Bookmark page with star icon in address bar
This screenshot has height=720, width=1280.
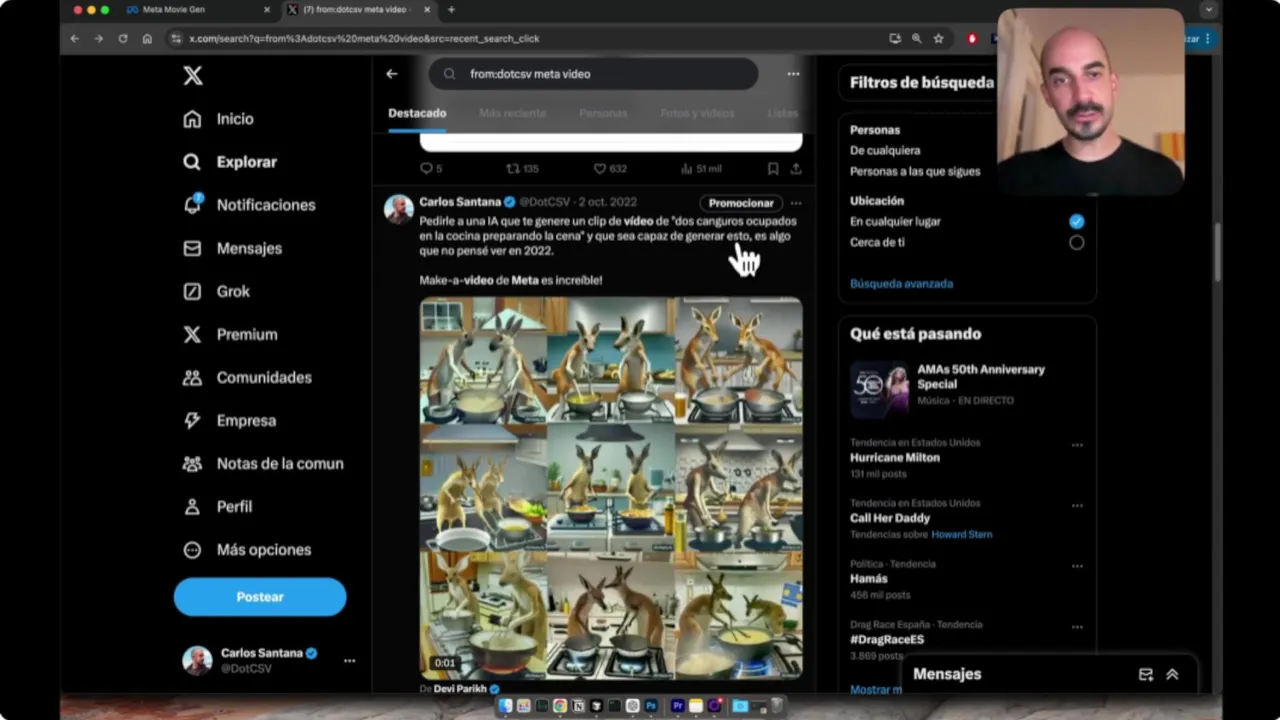point(938,38)
